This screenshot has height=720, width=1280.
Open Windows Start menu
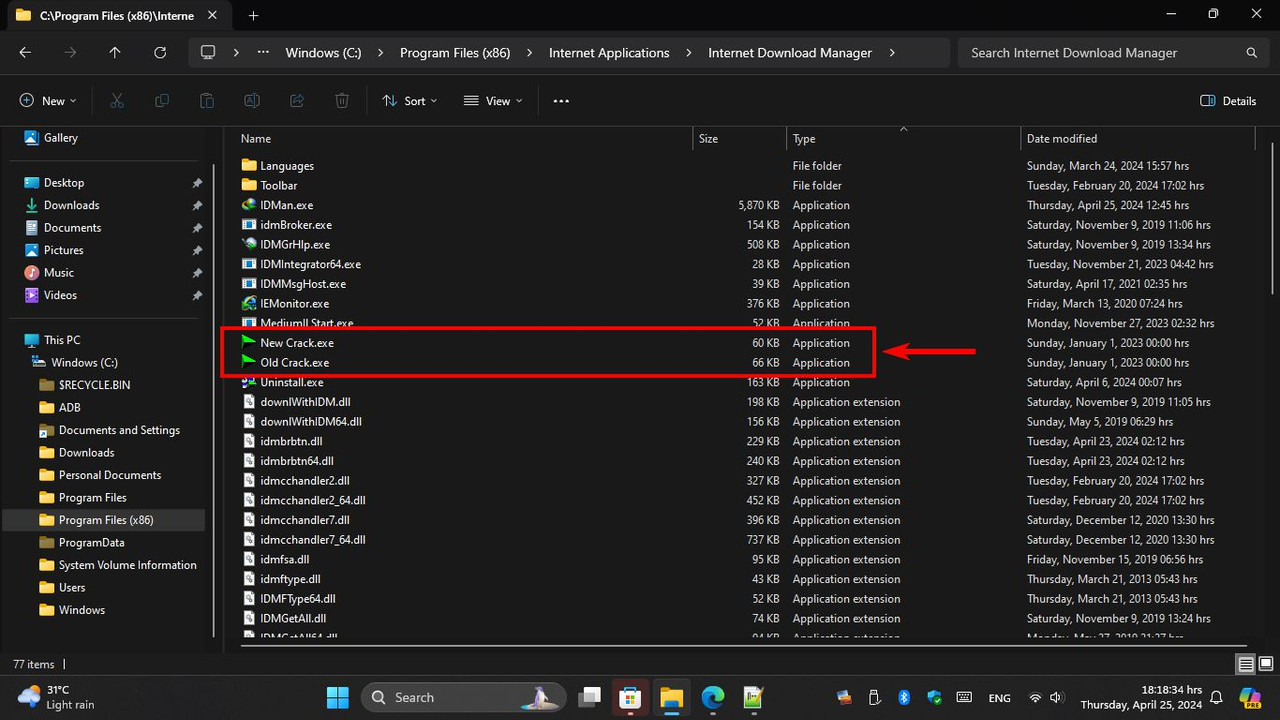tap(338, 697)
